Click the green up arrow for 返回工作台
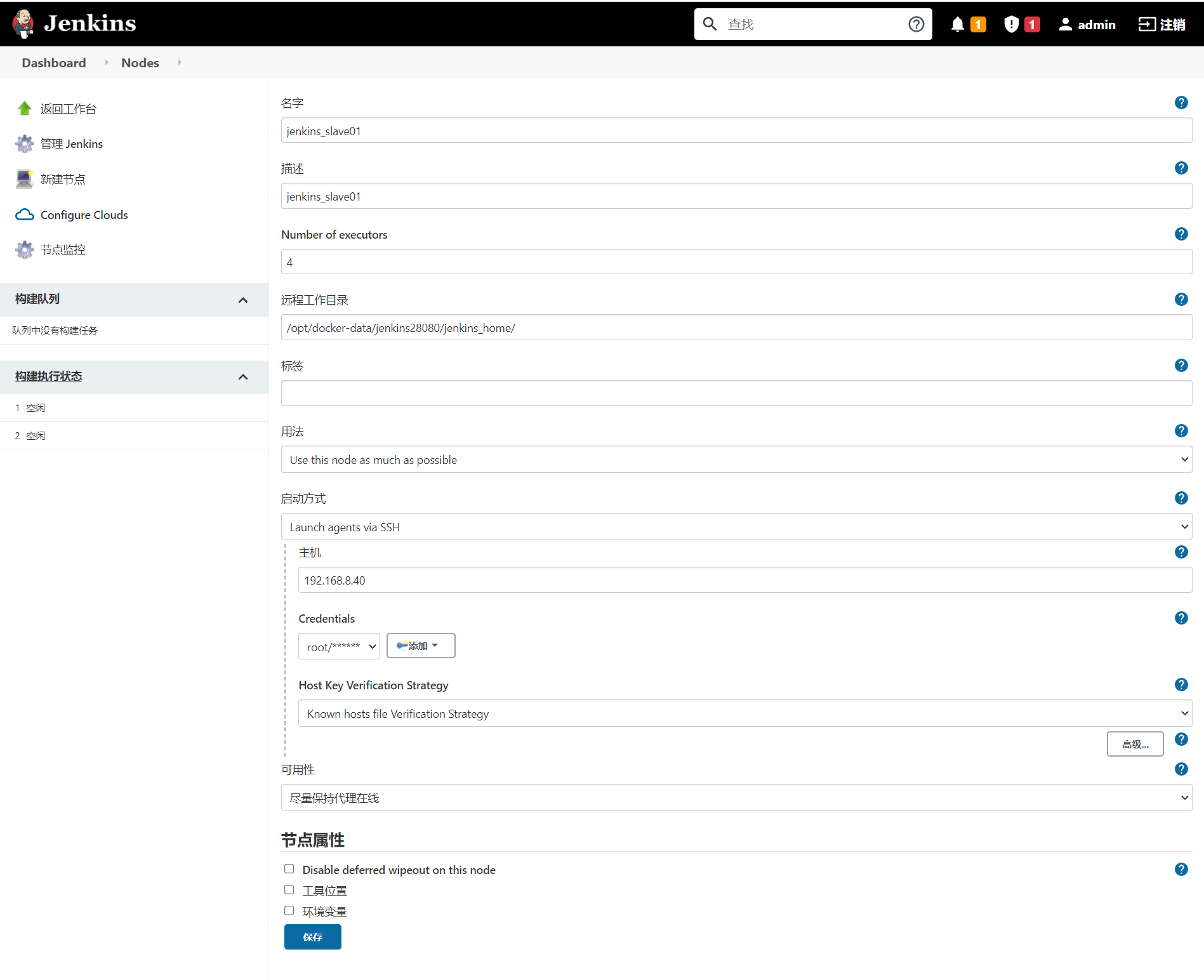This screenshot has height=980, width=1204. pos(24,109)
